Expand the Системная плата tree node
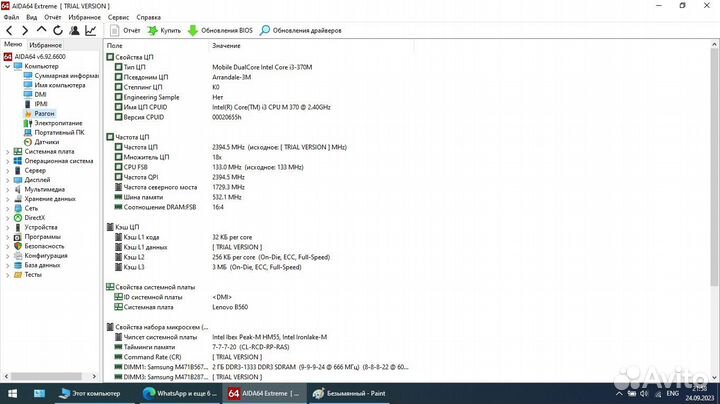Viewport: 720px width, 404px height. (x=7, y=152)
